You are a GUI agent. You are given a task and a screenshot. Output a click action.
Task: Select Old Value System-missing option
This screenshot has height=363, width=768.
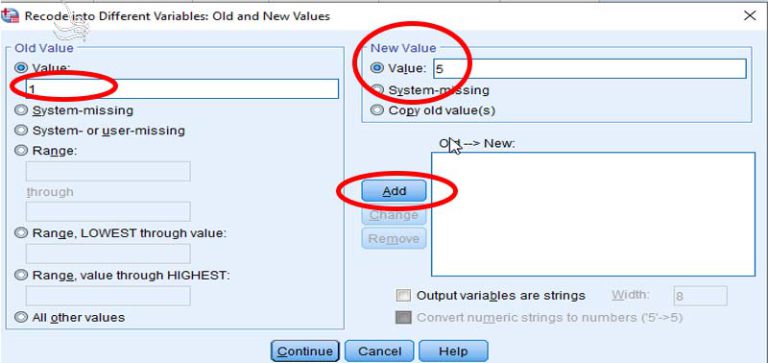21,110
